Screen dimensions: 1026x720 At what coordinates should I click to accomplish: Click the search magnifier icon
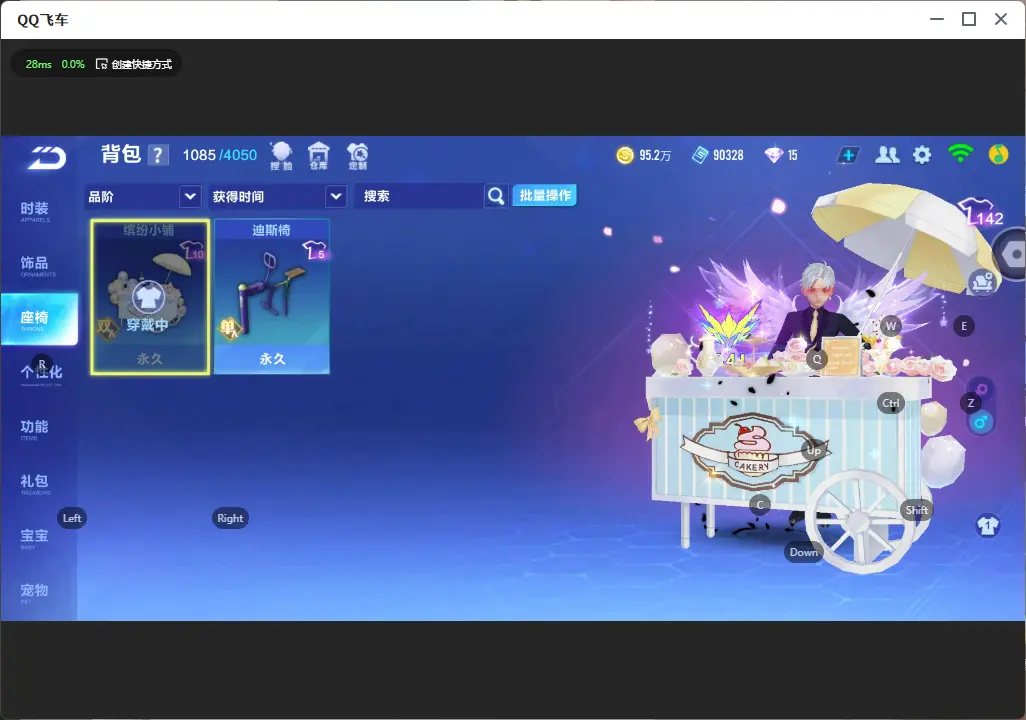[x=496, y=196]
